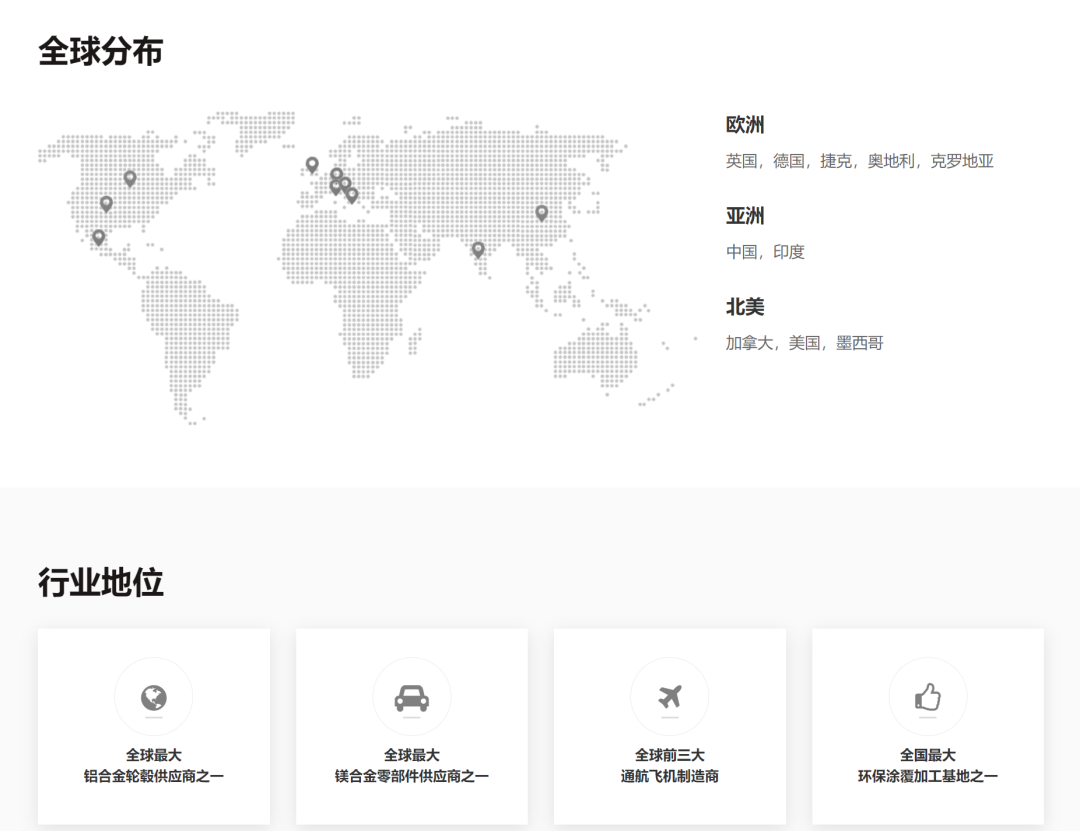Screen dimensions: 1080x831
Task: Click the globe icon in the first card
Action: 153,697
